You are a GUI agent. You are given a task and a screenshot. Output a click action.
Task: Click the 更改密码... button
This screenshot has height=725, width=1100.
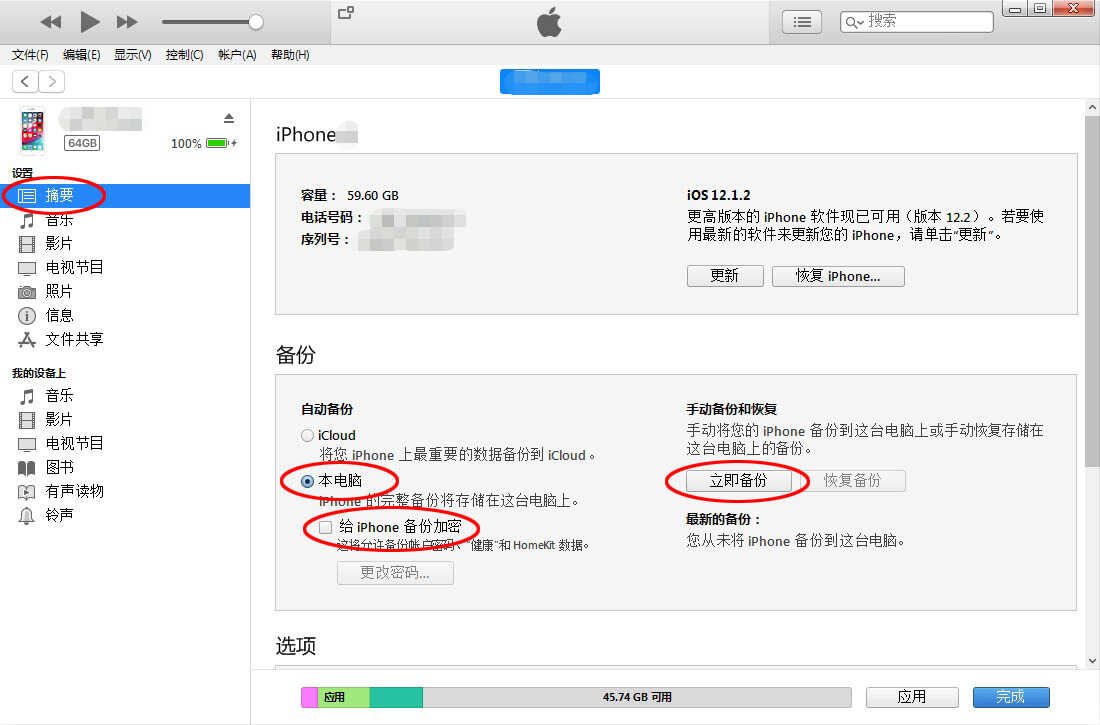coord(395,573)
